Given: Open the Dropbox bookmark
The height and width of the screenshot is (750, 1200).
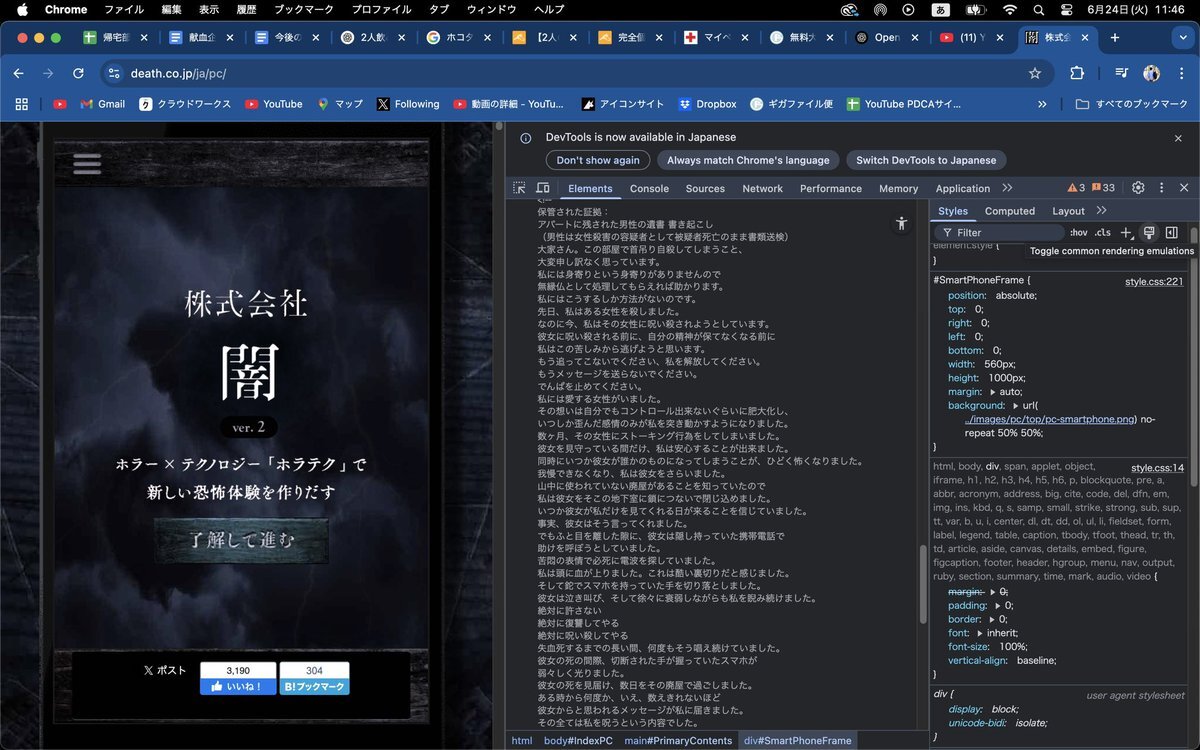Looking at the screenshot, I should 707,104.
